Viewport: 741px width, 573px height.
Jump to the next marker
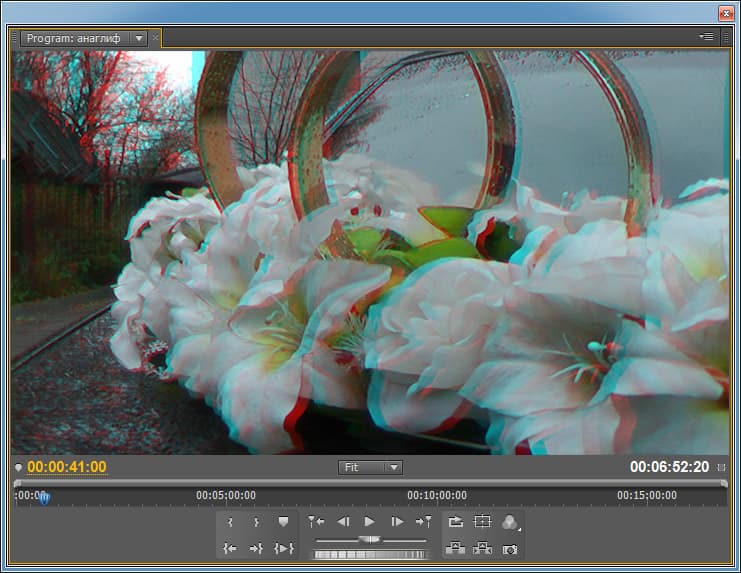click(423, 522)
